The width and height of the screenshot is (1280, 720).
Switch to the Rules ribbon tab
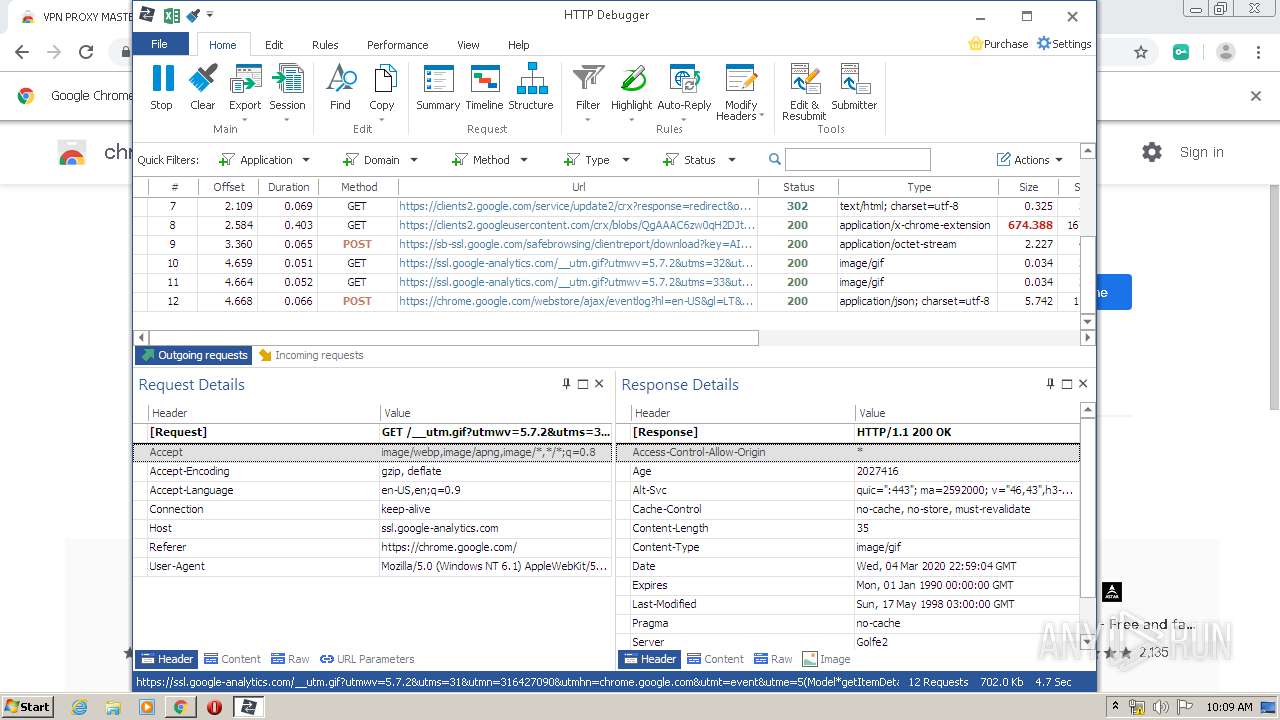[x=325, y=45]
